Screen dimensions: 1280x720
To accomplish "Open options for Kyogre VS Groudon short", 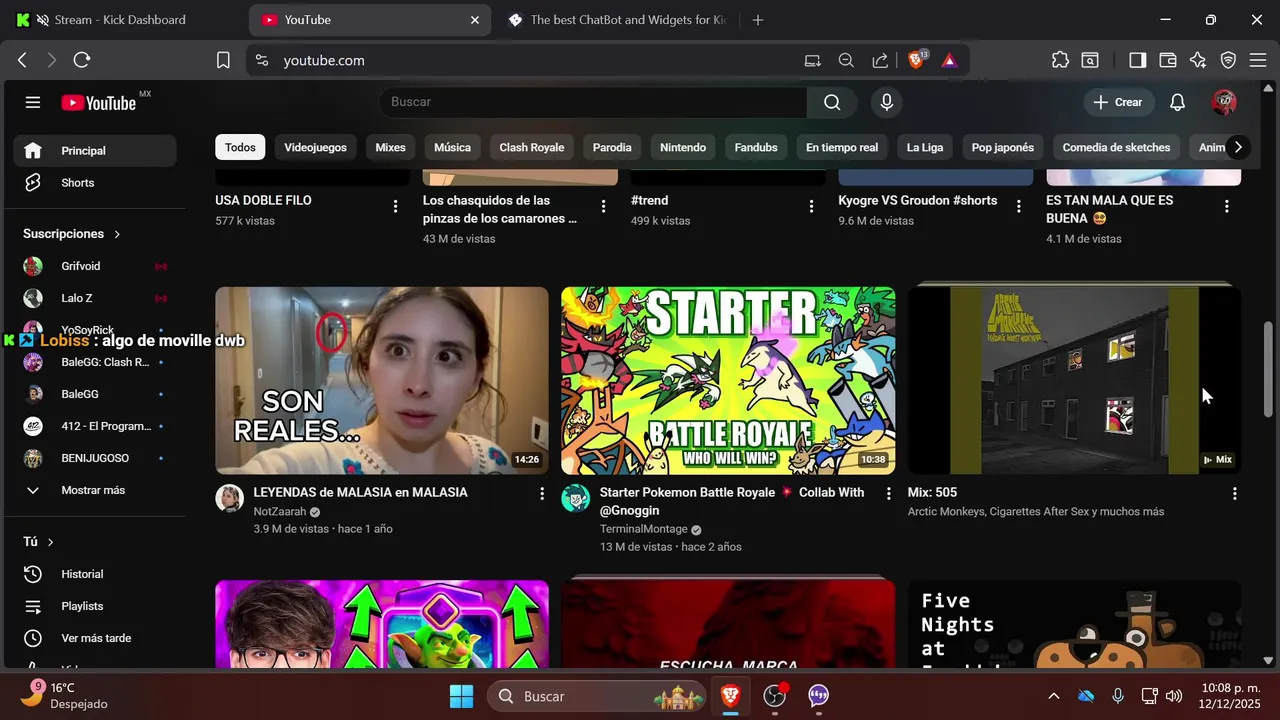I will pos(1019,206).
